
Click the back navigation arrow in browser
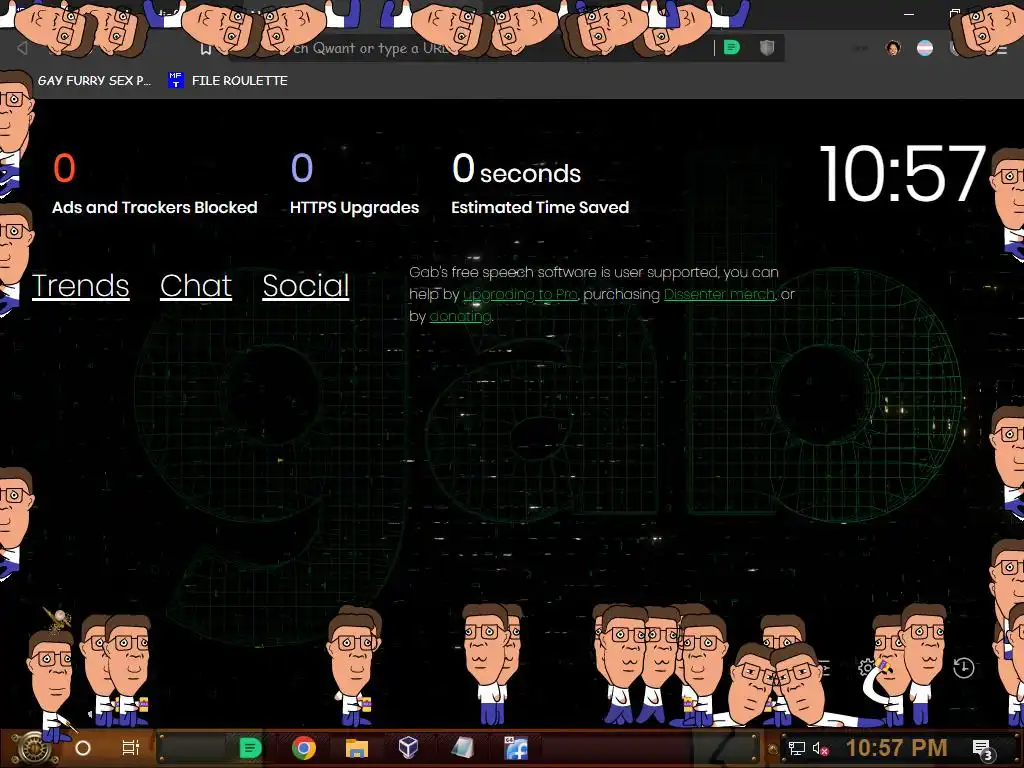[22, 48]
